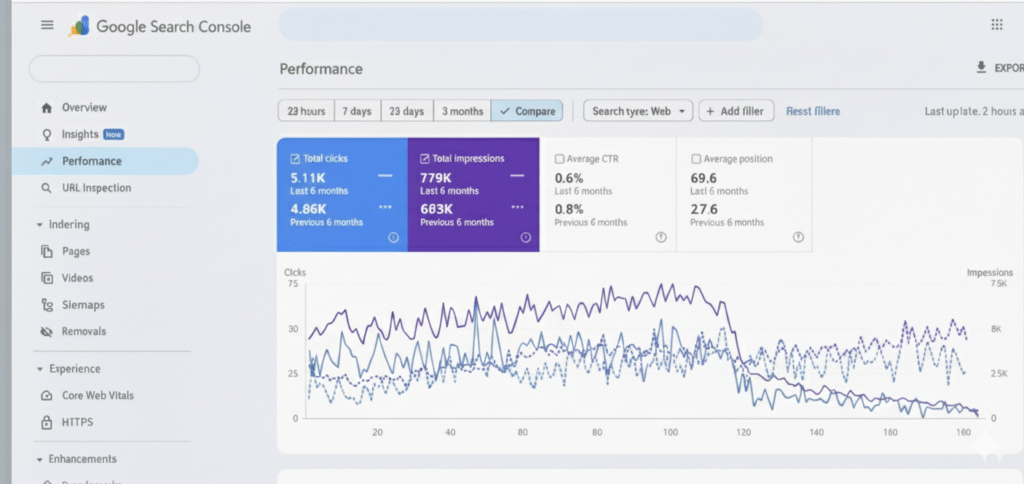Click the HTTPS padlock icon

46,423
